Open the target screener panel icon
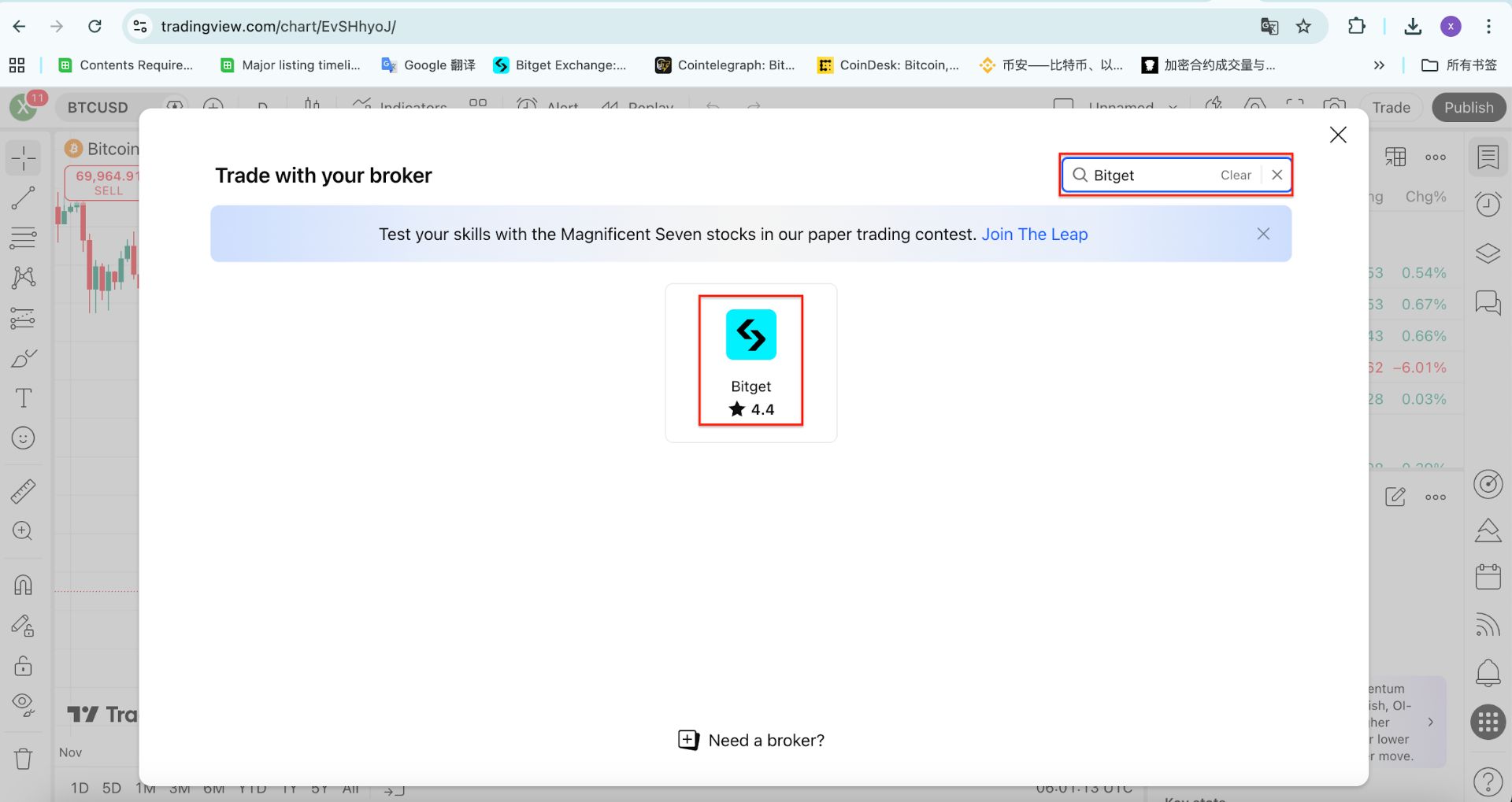The width and height of the screenshot is (1512, 802). tap(1488, 484)
